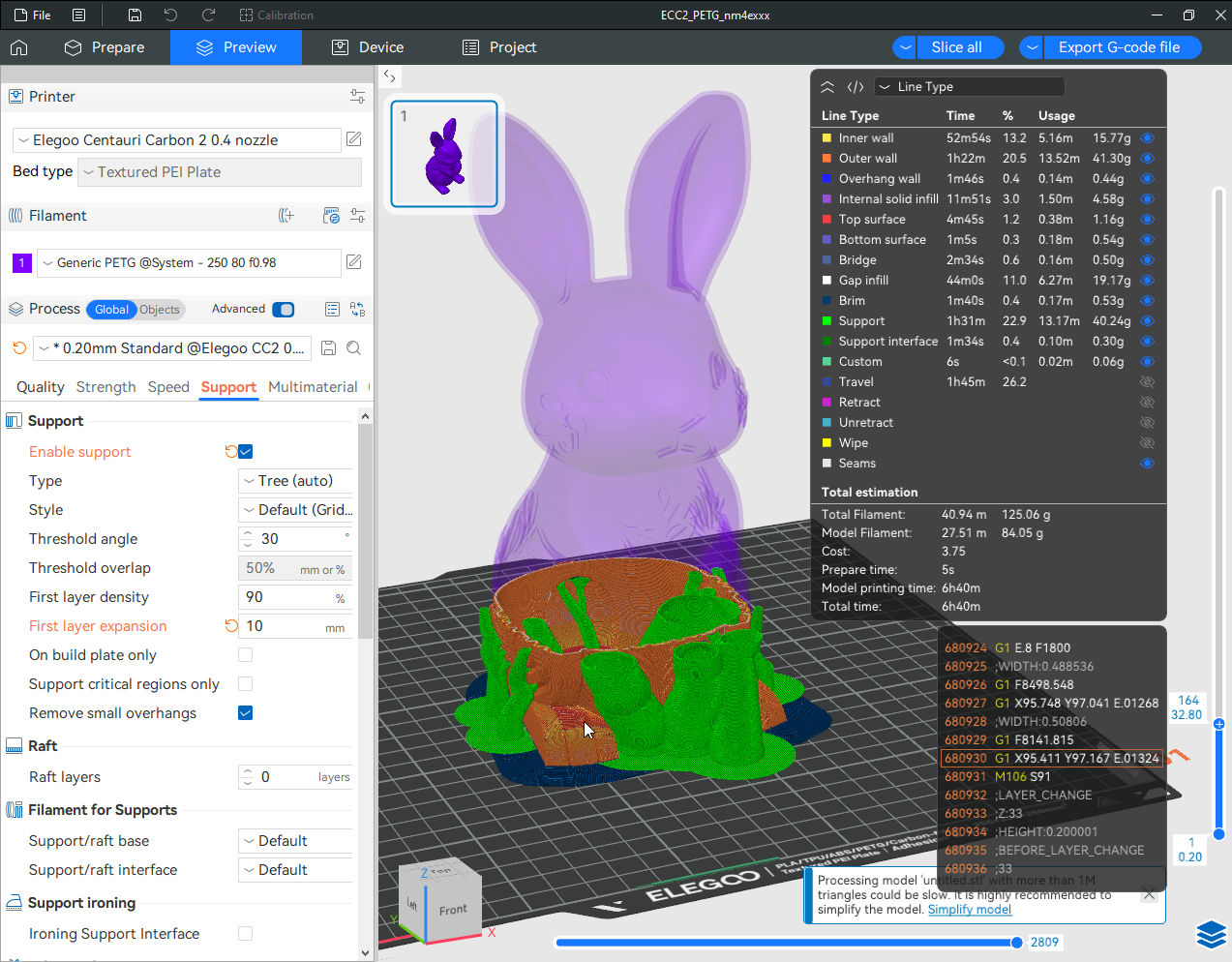Collapse the sidebar with the arrow button

[x=389, y=75]
